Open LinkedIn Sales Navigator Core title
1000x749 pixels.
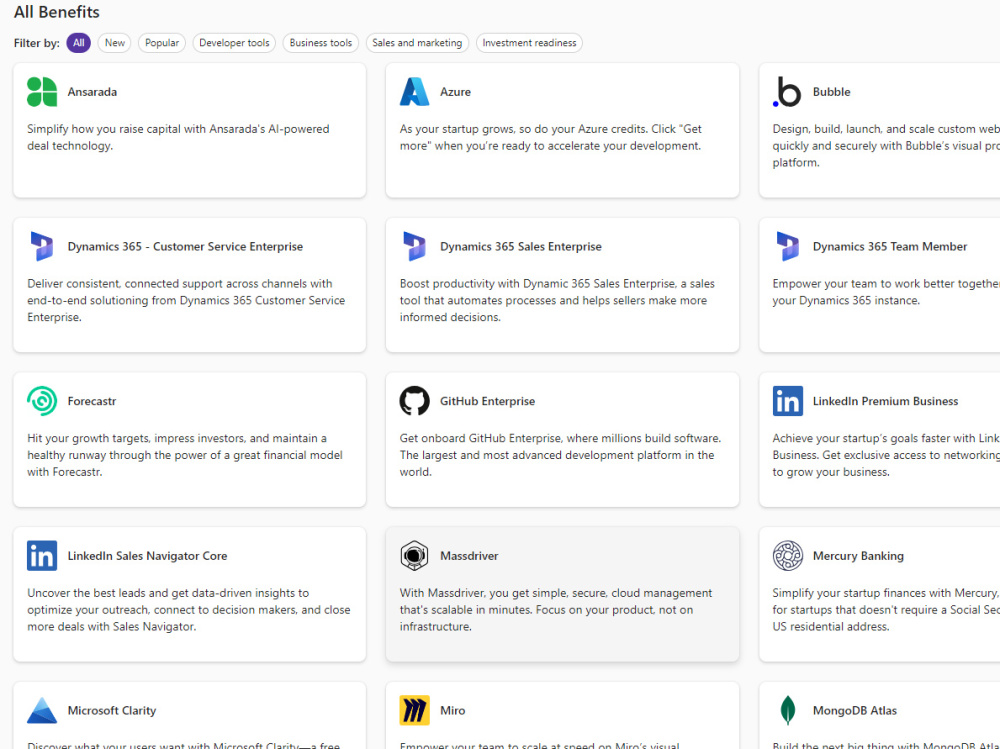pos(147,556)
